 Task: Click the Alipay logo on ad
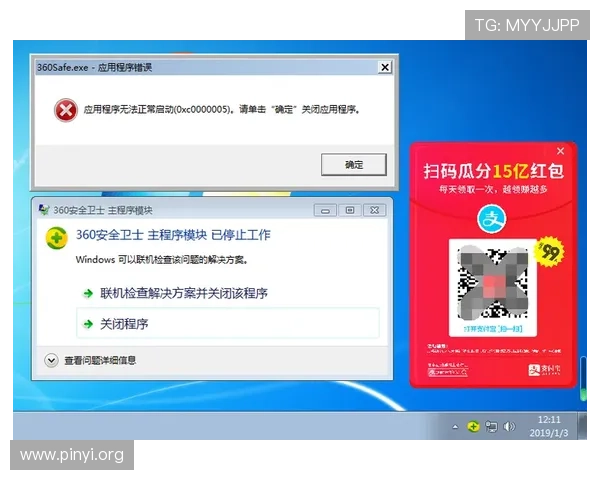(x=492, y=219)
